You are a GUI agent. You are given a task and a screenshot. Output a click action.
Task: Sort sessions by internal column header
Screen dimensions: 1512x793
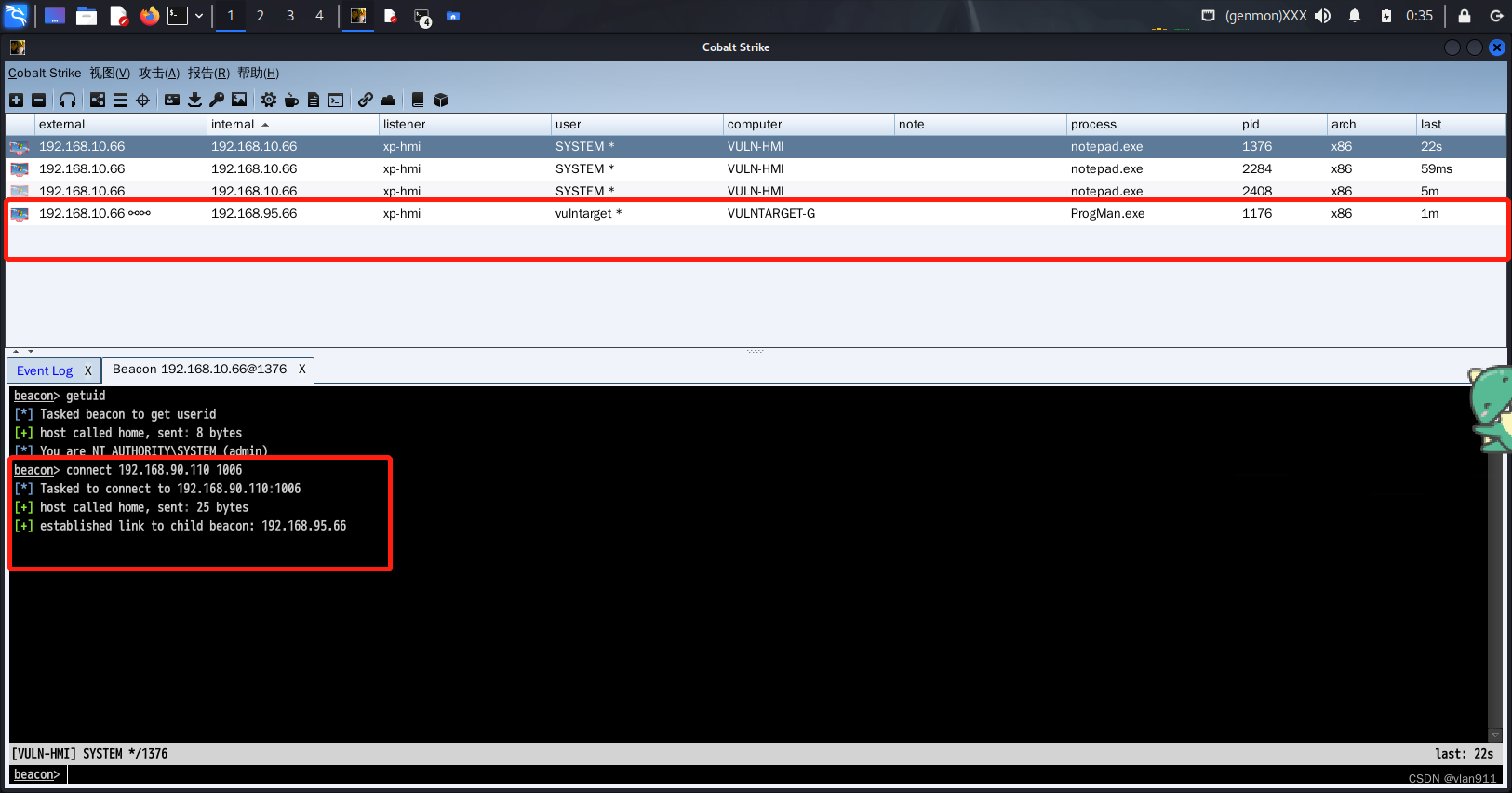(x=292, y=124)
